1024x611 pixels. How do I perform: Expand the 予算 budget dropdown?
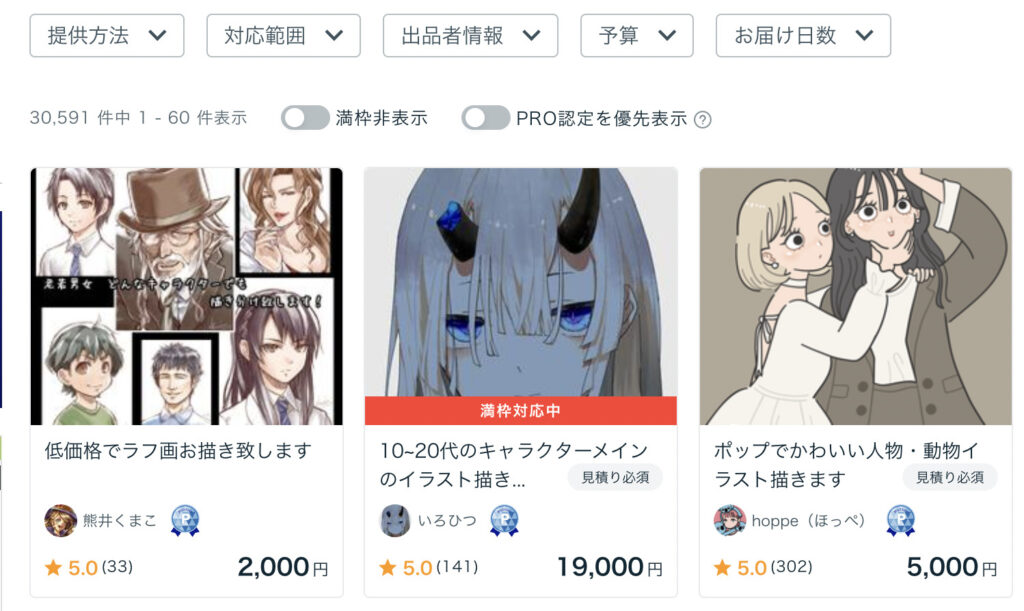[637, 35]
